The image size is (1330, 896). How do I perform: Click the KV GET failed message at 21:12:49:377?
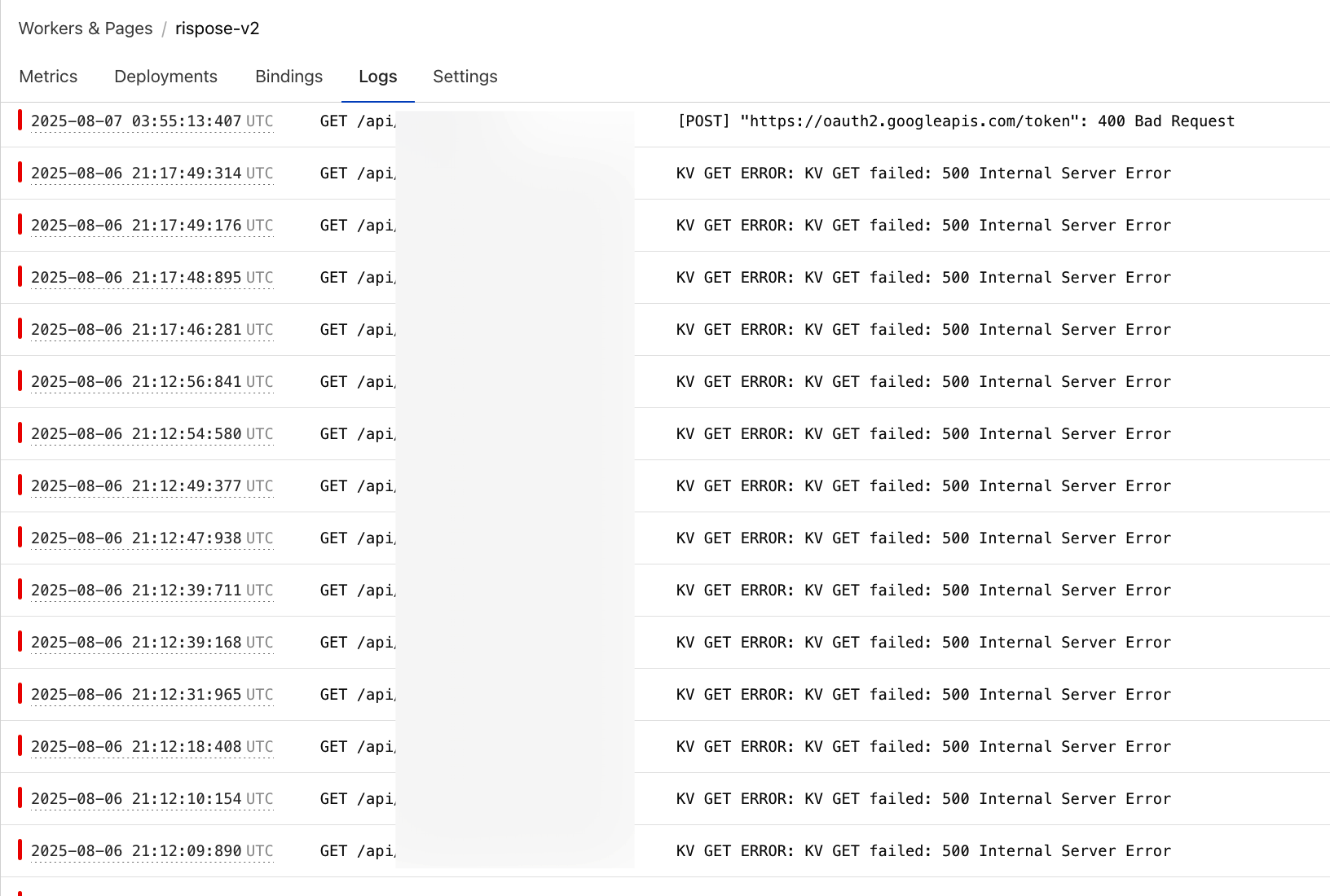[923, 485]
